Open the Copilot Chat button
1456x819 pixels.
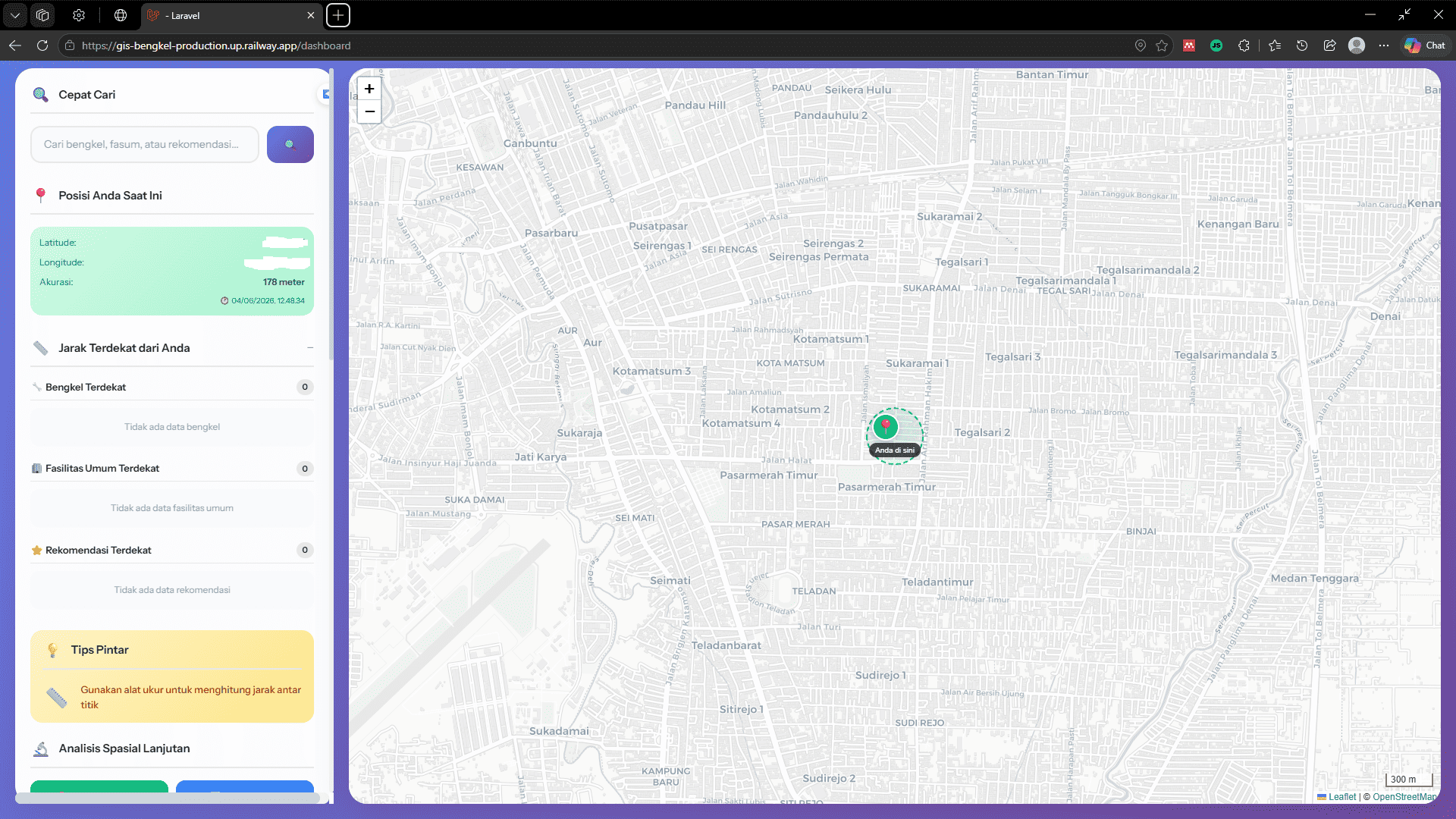coord(1425,45)
